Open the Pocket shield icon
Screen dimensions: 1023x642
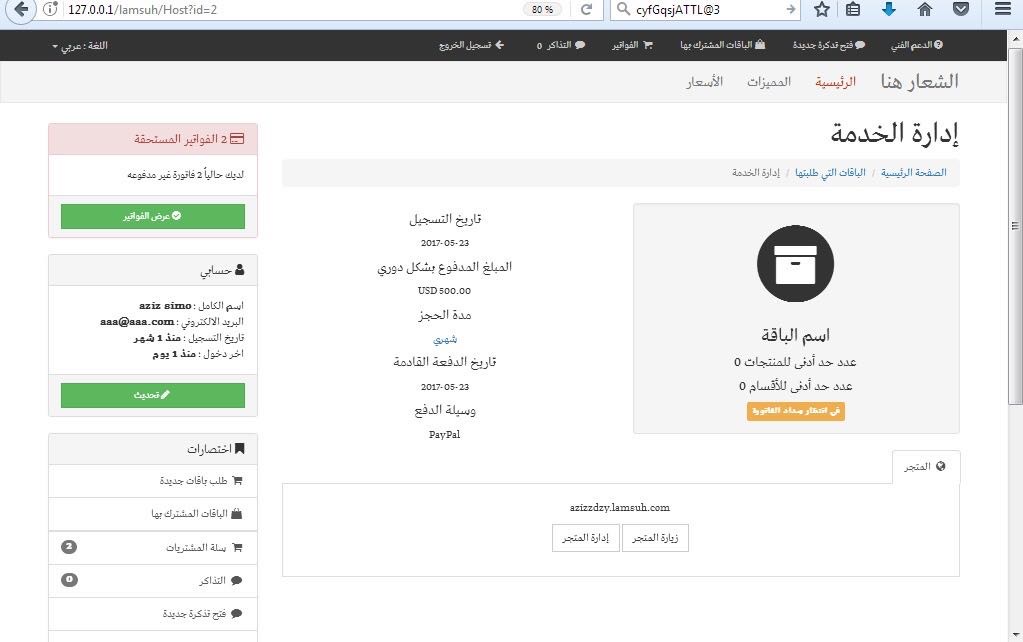click(960, 10)
